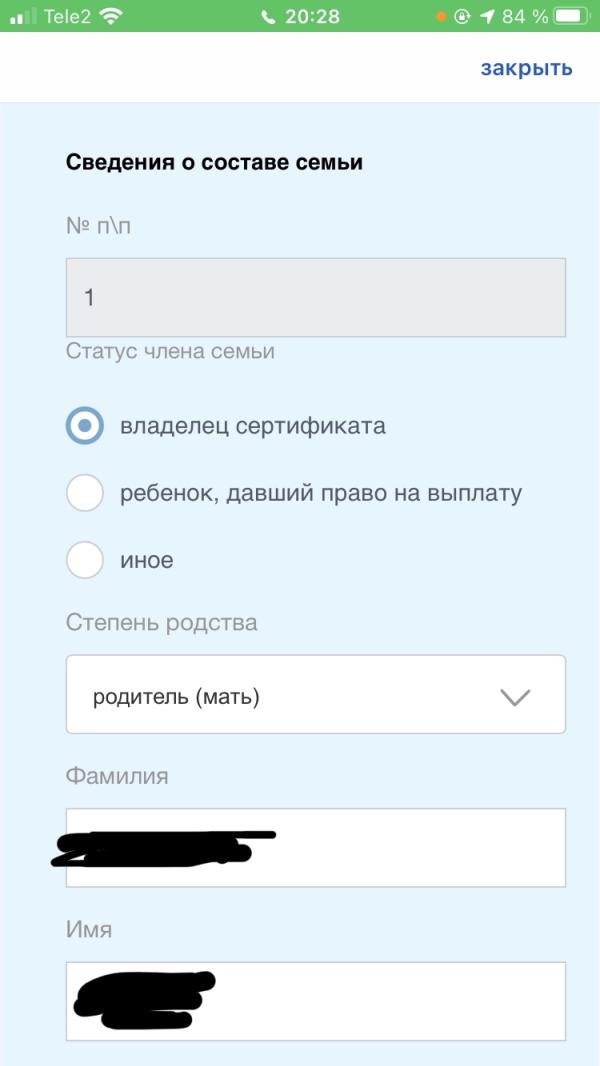This screenshot has height=1066, width=600.
Task: Select the иное radio option
Action: 85,560
